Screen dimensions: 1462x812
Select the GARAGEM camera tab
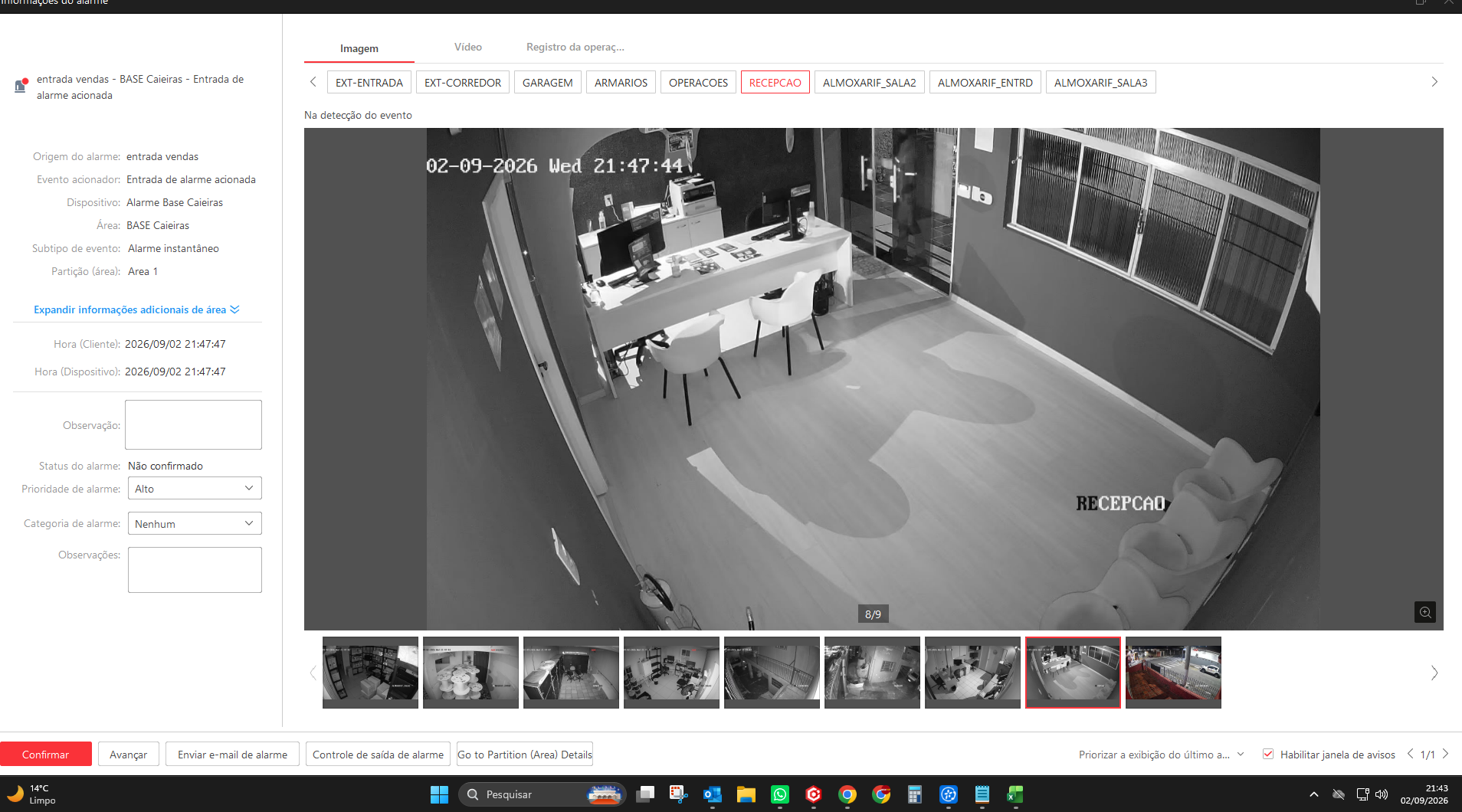548,82
